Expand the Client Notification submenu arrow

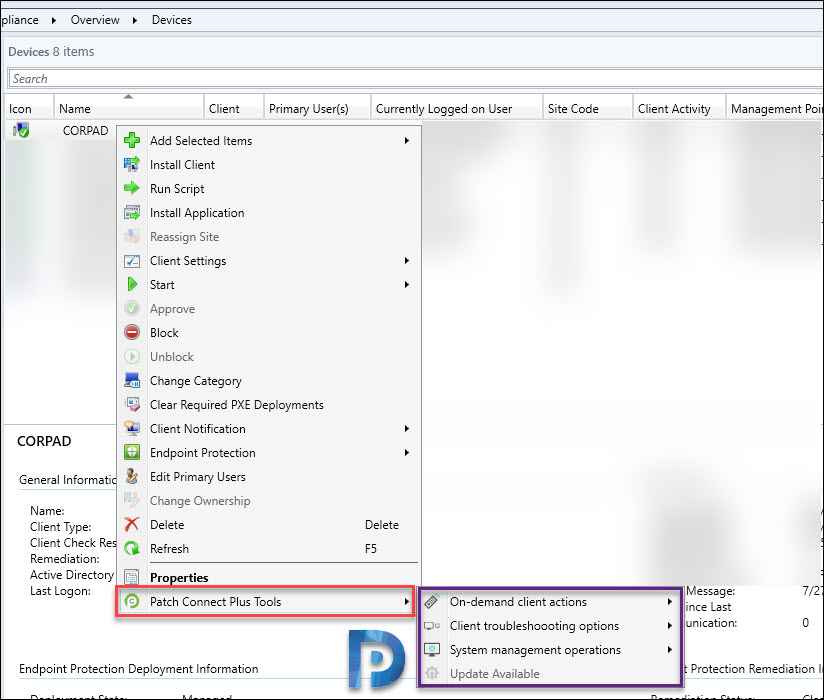[x=406, y=428]
